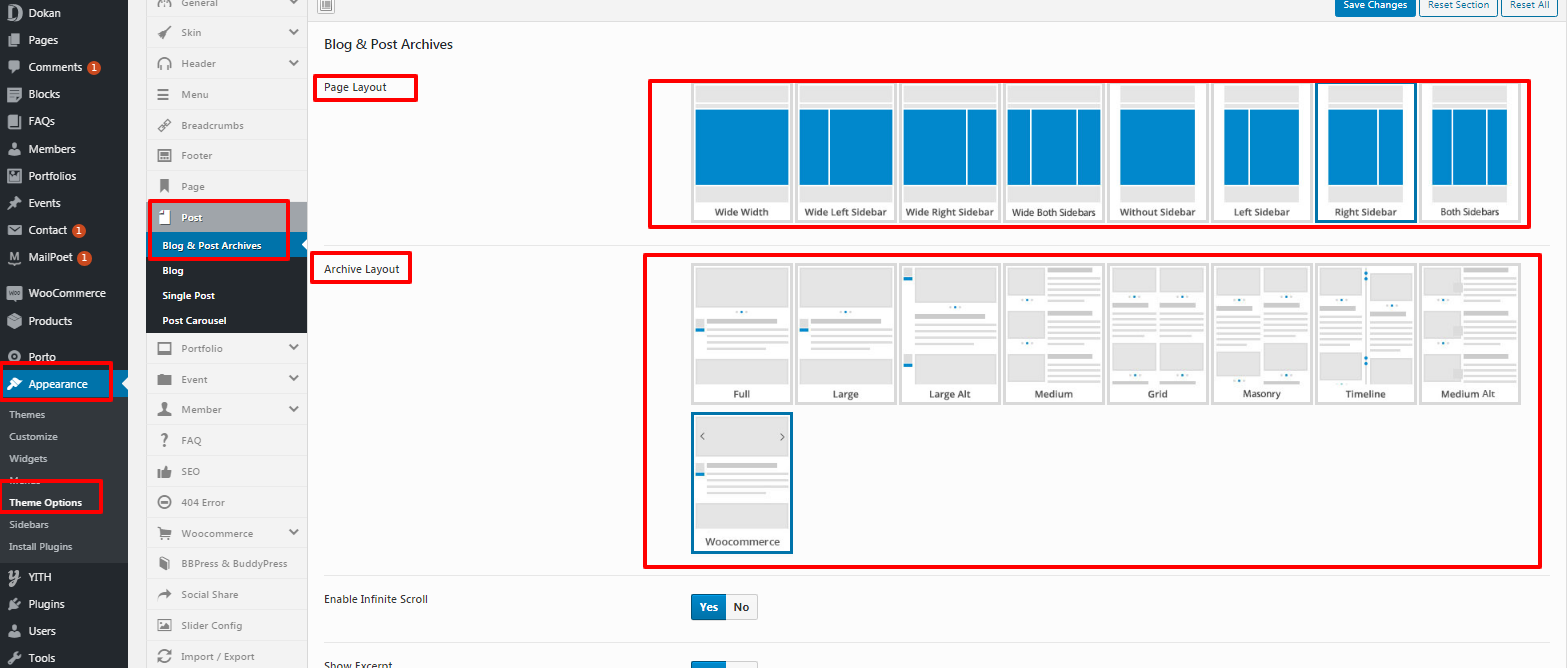Select the Wide Both Sidebars page layout
The image size is (1567, 668).
[x=1053, y=152]
